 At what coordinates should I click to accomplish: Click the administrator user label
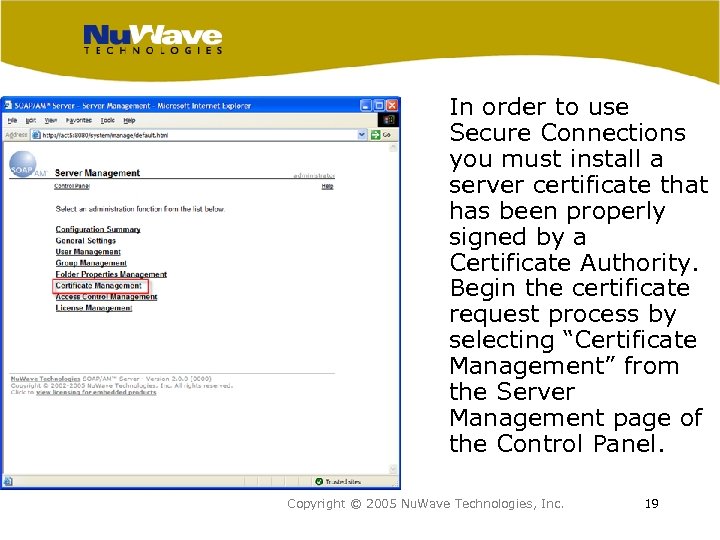coord(314,175)
